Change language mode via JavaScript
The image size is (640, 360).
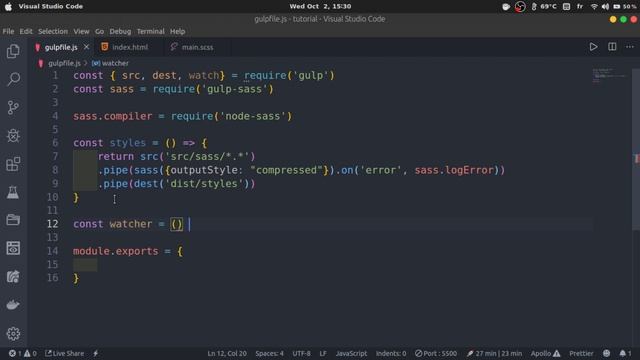coord(351,353)
